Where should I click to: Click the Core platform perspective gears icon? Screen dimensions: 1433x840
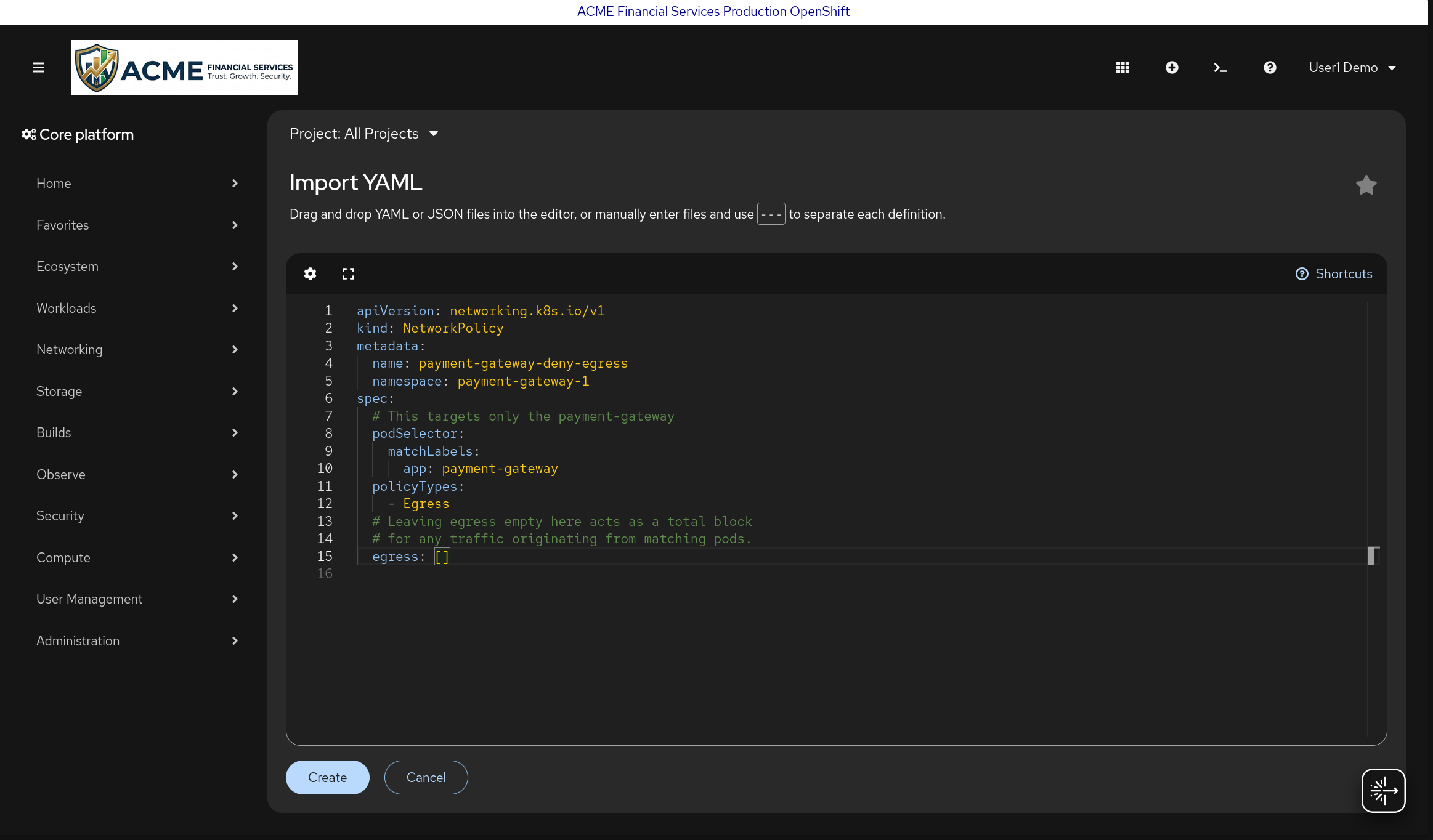coord(29,134)
